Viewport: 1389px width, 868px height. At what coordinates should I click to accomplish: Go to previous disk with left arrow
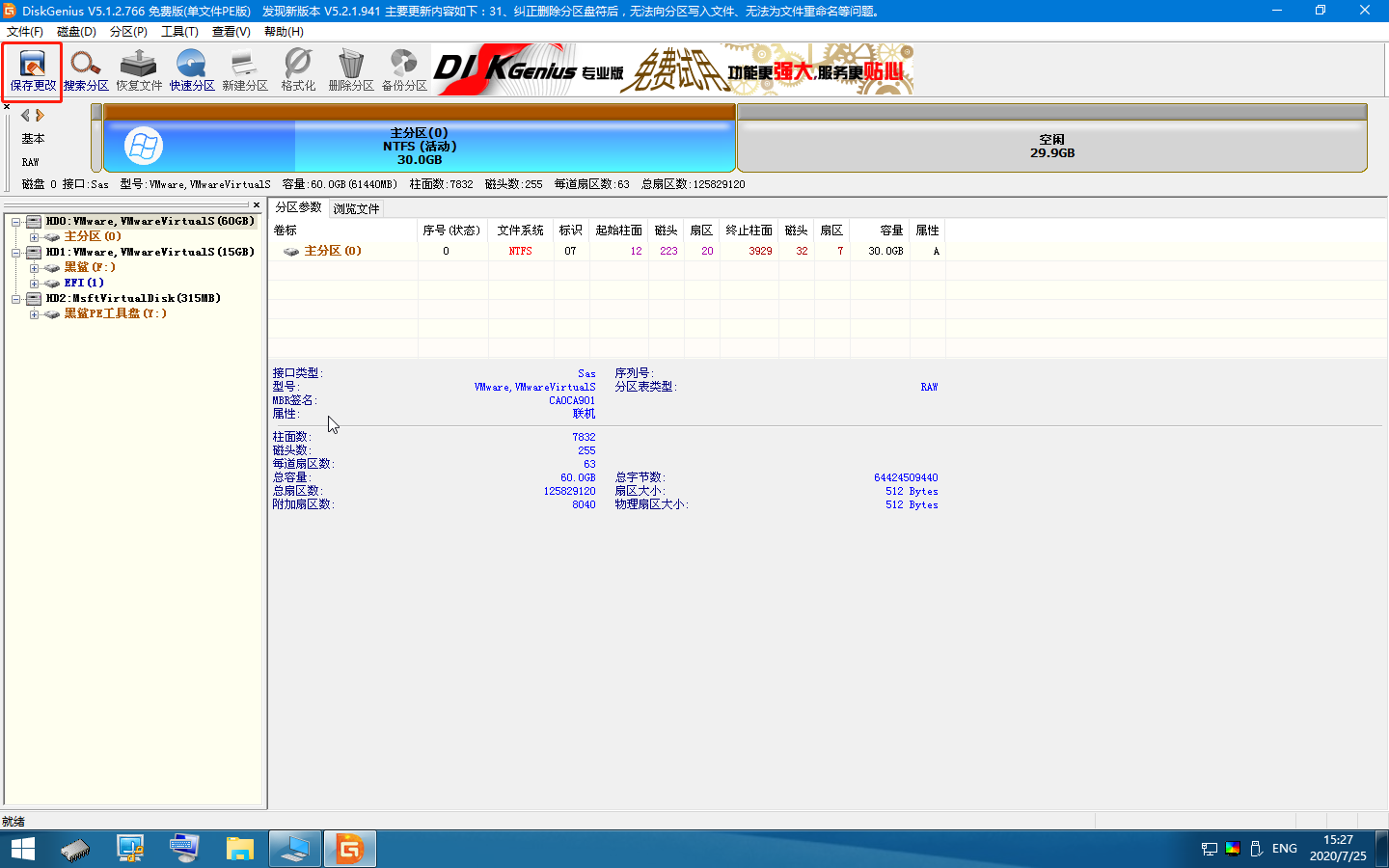pos(25,116)
